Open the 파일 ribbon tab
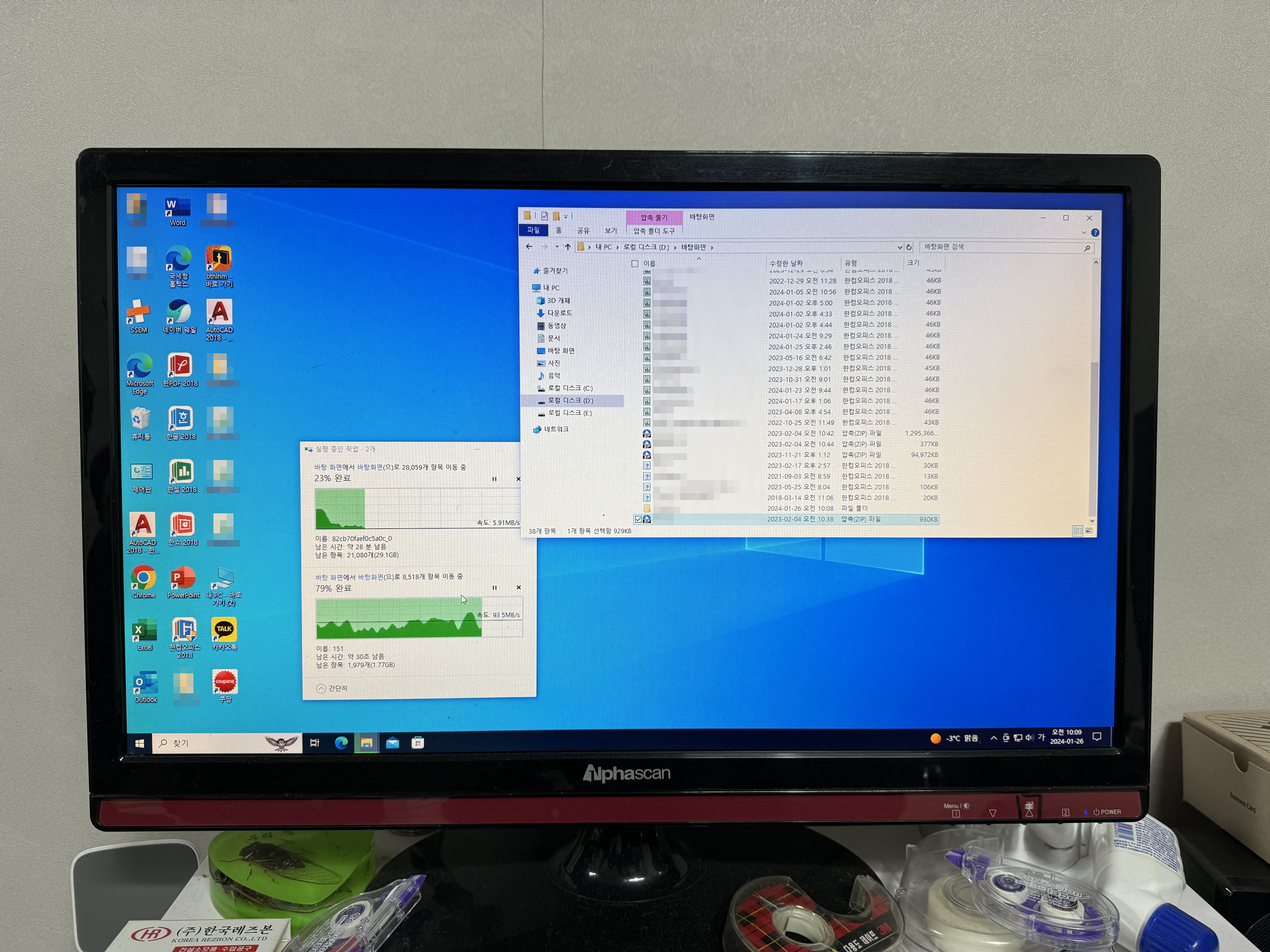Image resolution: width=1270 pixels, height=952 pixels. pyautogui.click(x=533, y=230)
